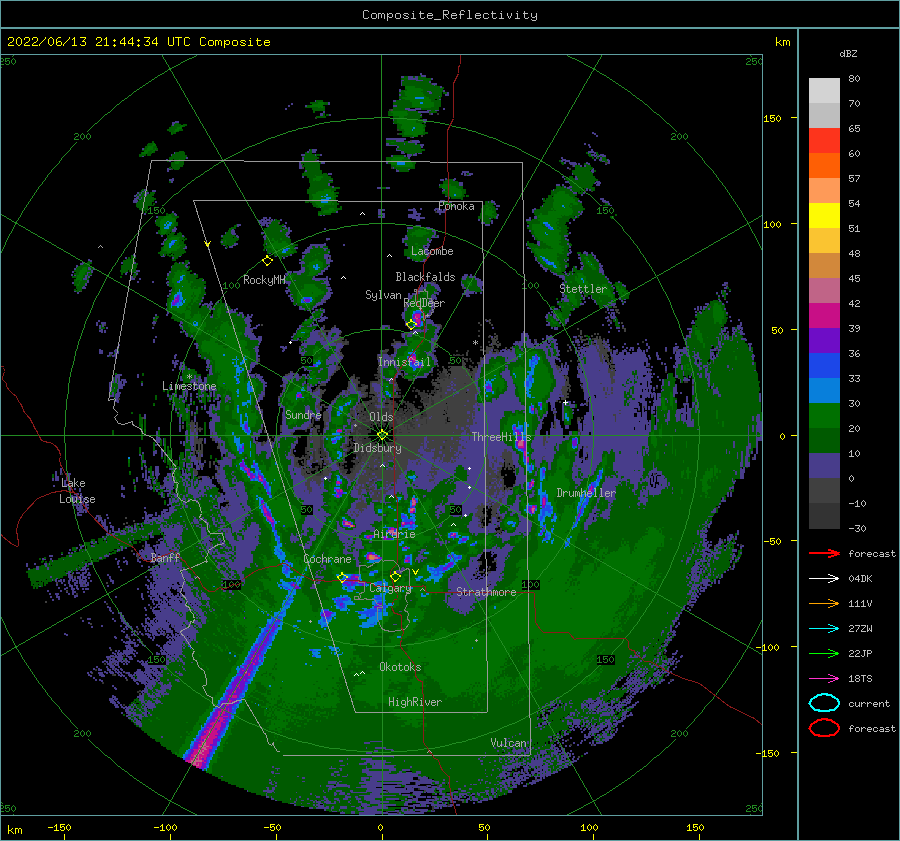
Task: Select the yellow radar-site diamond between Olds and Didsbury
Action: tap(382, 435)
